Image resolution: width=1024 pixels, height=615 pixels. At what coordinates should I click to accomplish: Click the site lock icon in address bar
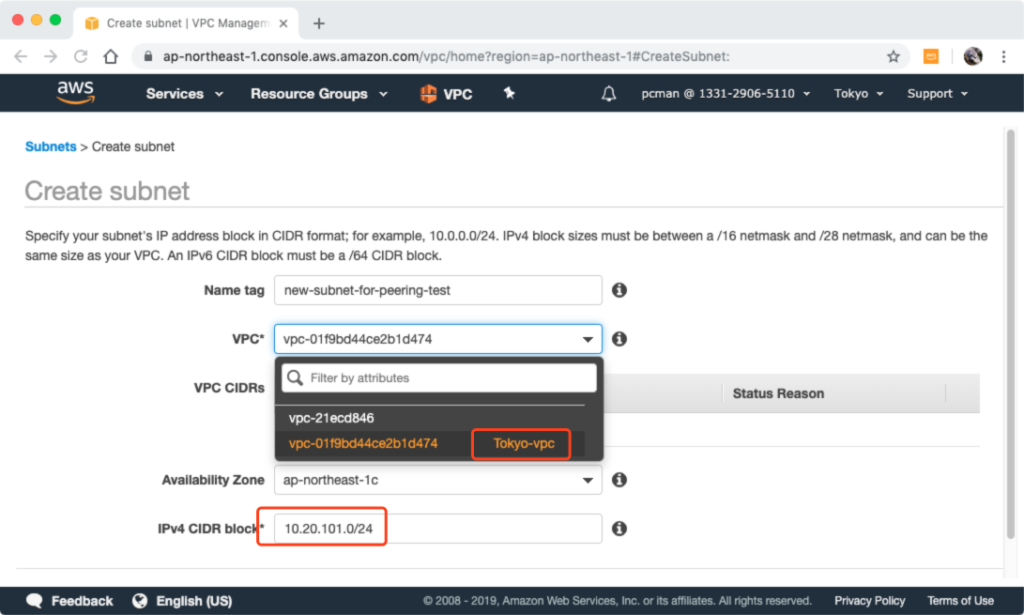click(148, 56)
